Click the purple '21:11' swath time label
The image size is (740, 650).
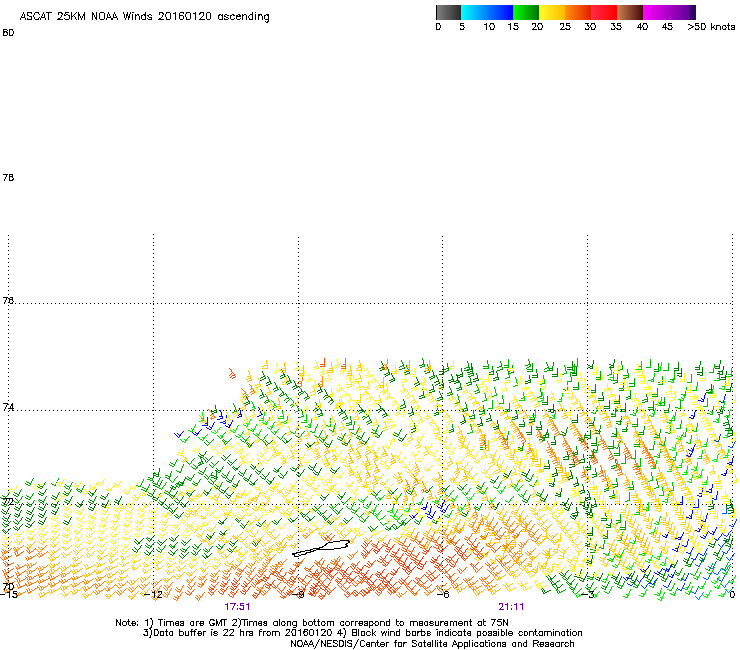(511, 607)
